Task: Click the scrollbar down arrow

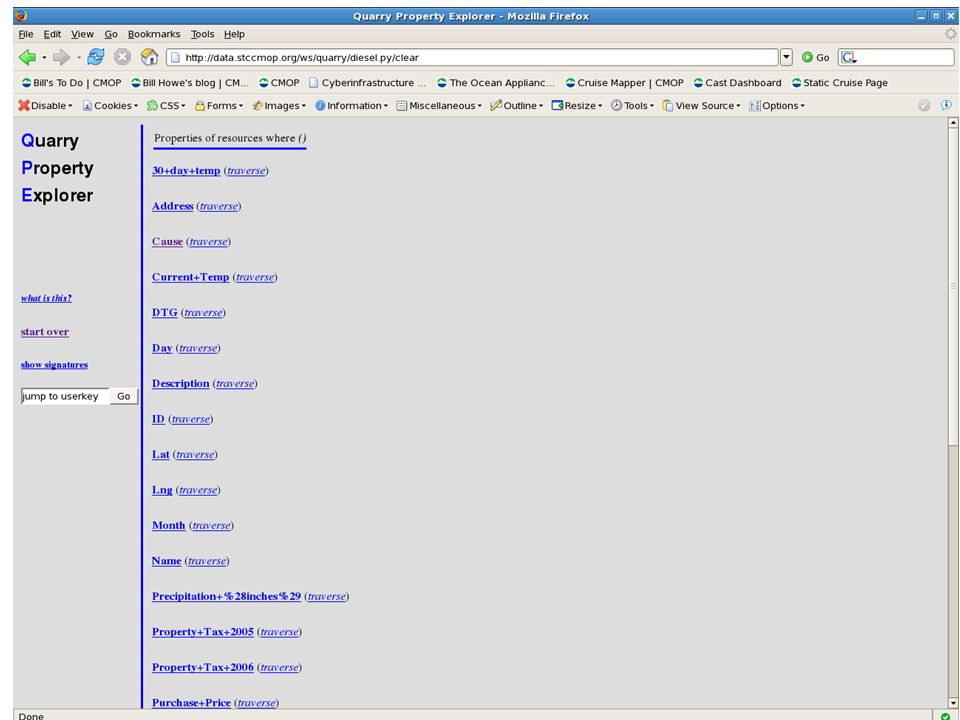Action: click(953, 703)
